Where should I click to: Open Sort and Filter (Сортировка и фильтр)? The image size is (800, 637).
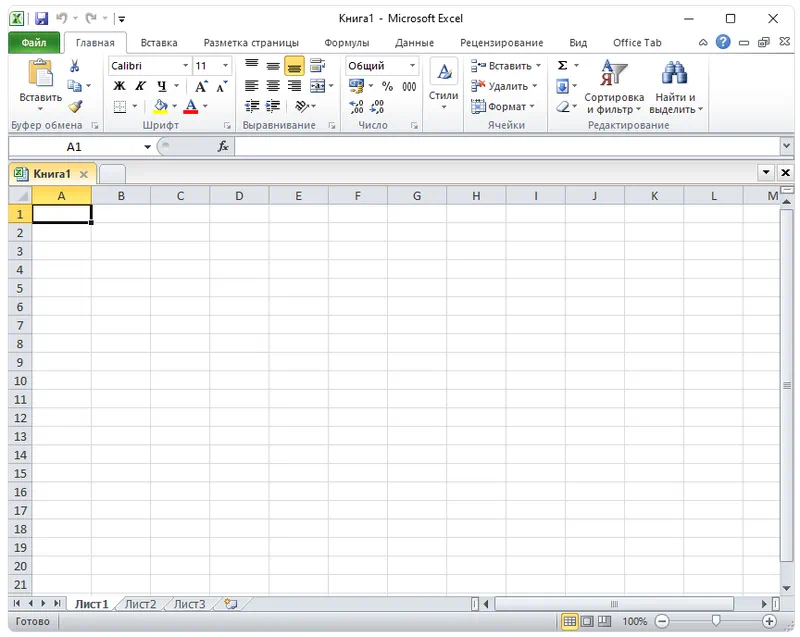coord(614,87)
